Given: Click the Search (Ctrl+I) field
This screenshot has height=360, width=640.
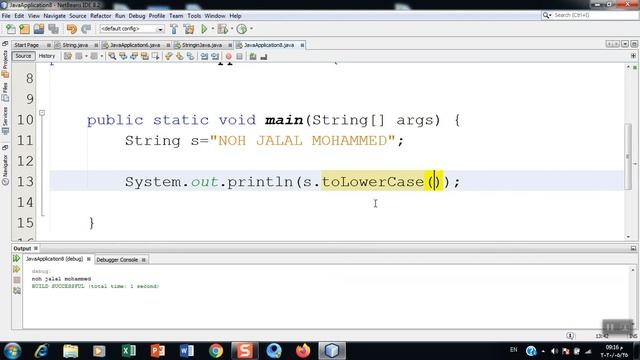Looking at the screenshot, I should pos(590,15).
